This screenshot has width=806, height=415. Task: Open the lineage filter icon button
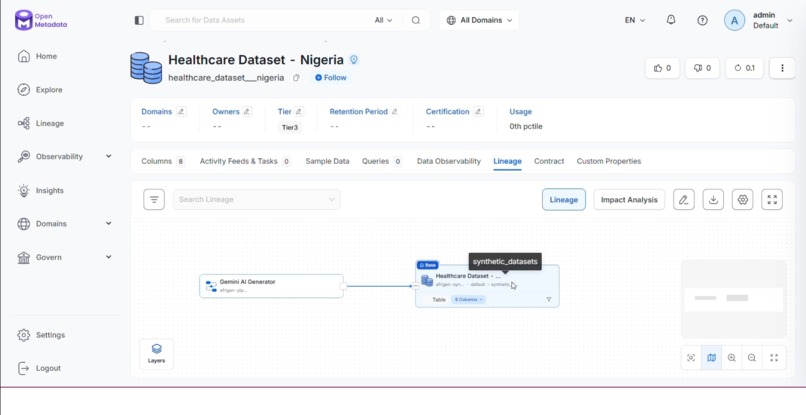[x=154, y=200]
